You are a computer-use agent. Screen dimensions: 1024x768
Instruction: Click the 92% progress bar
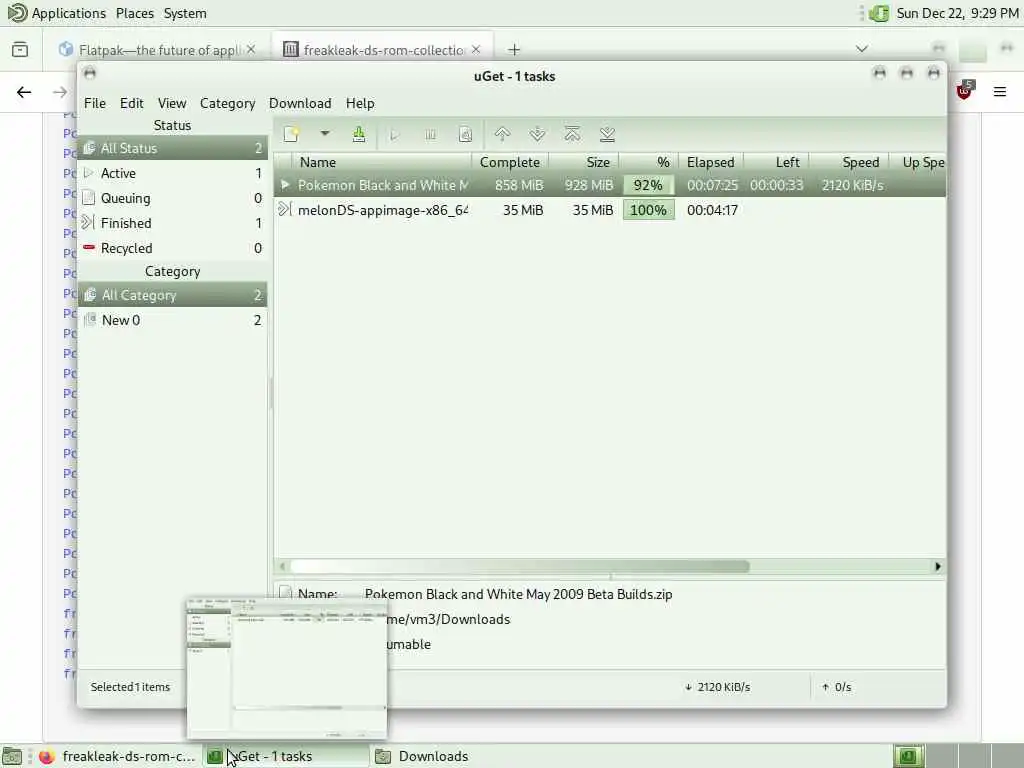pos(648,185)
